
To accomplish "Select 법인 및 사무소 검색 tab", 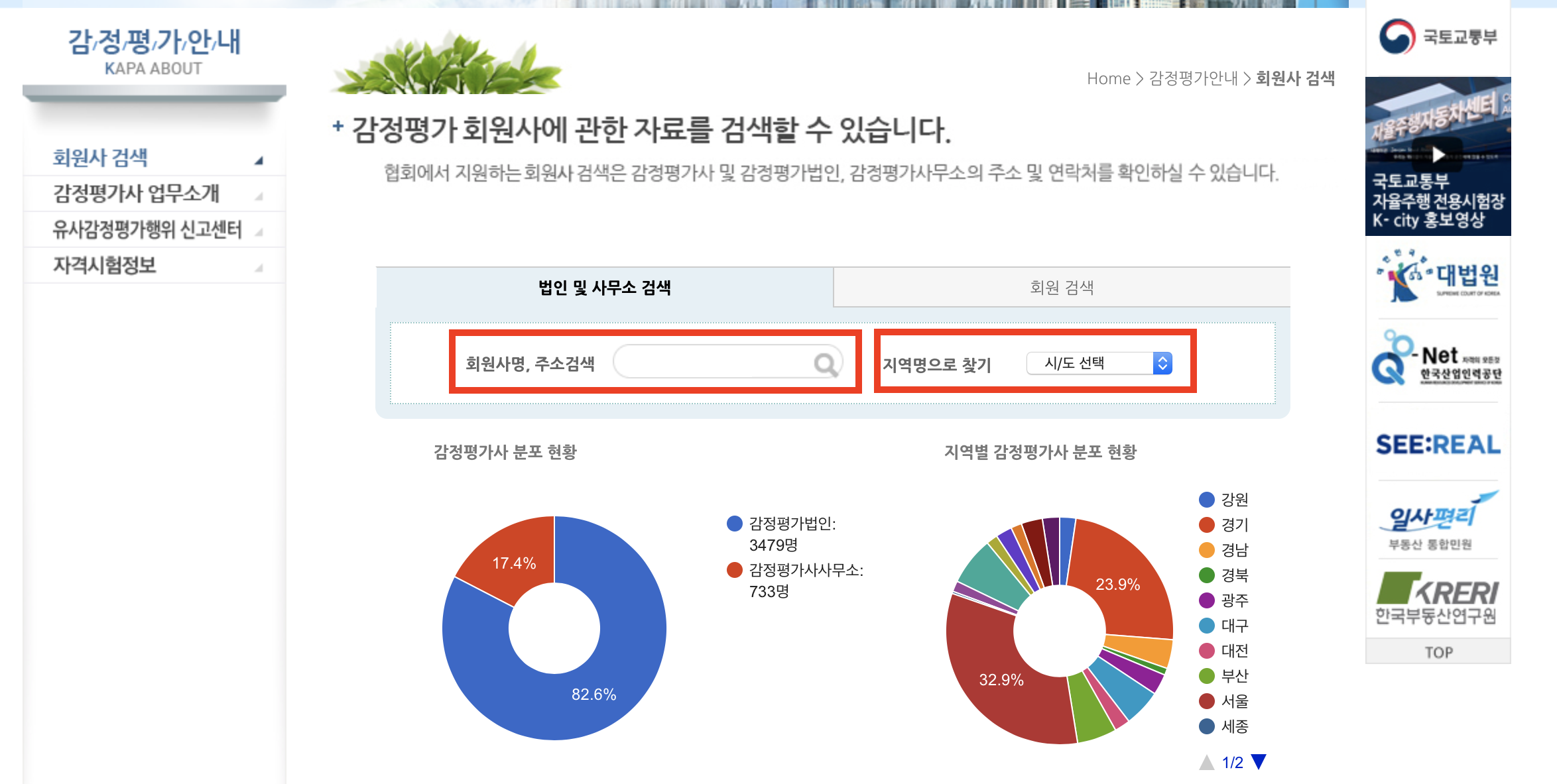I will pos(604,288).
